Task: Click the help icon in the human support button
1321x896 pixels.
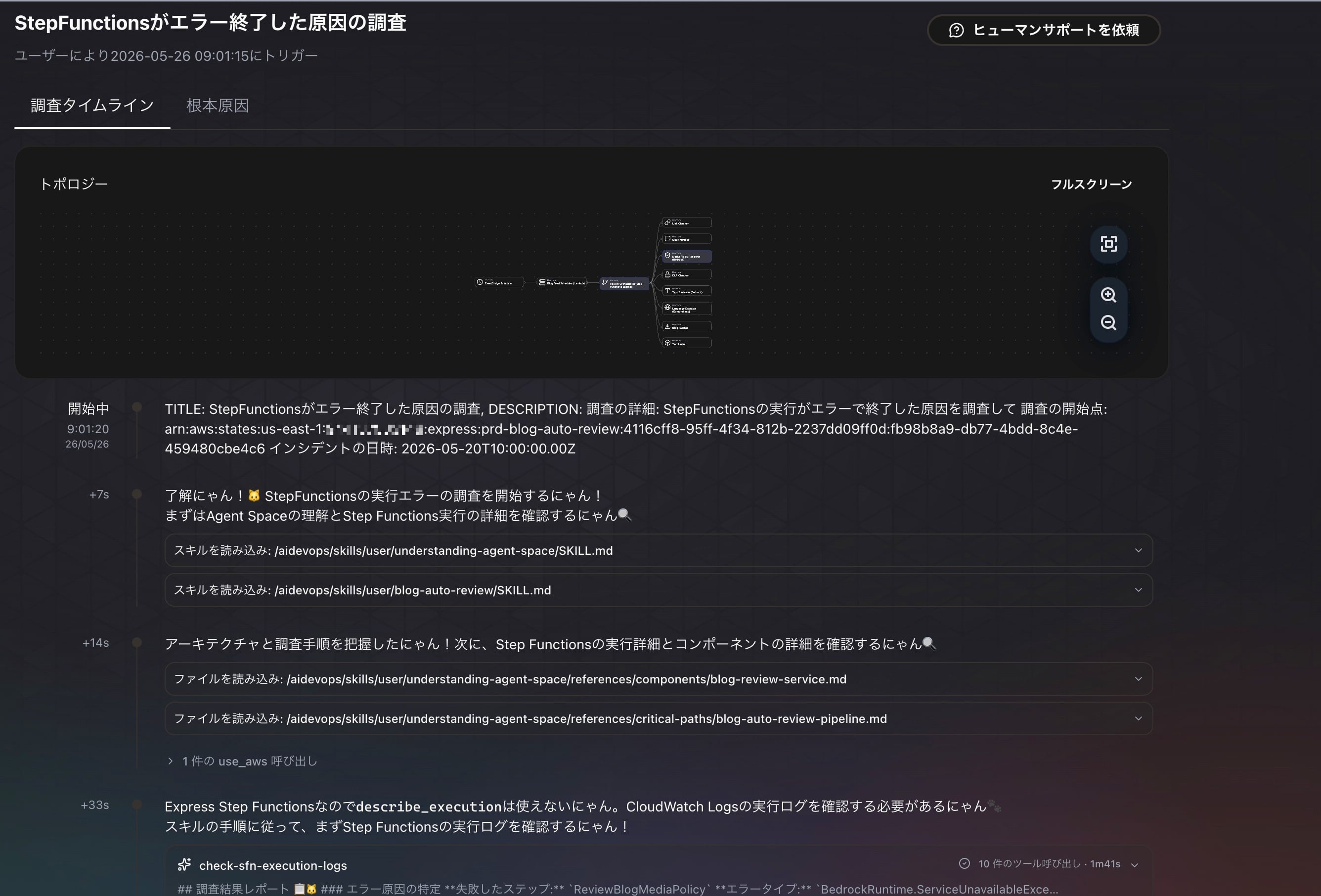Action: click(x=956, y=30)
